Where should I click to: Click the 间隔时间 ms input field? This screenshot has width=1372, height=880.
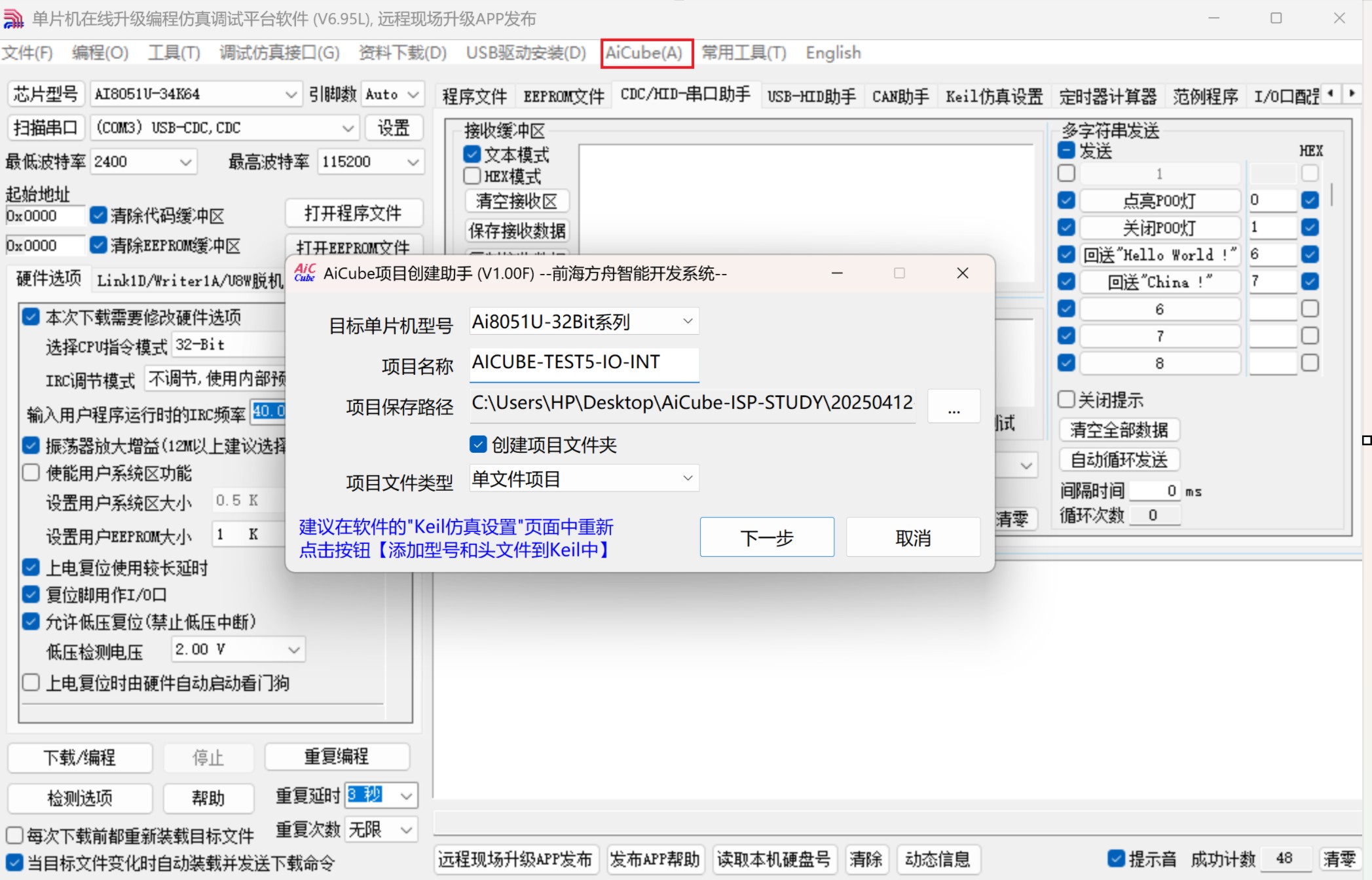click(x=1155, y=491)
